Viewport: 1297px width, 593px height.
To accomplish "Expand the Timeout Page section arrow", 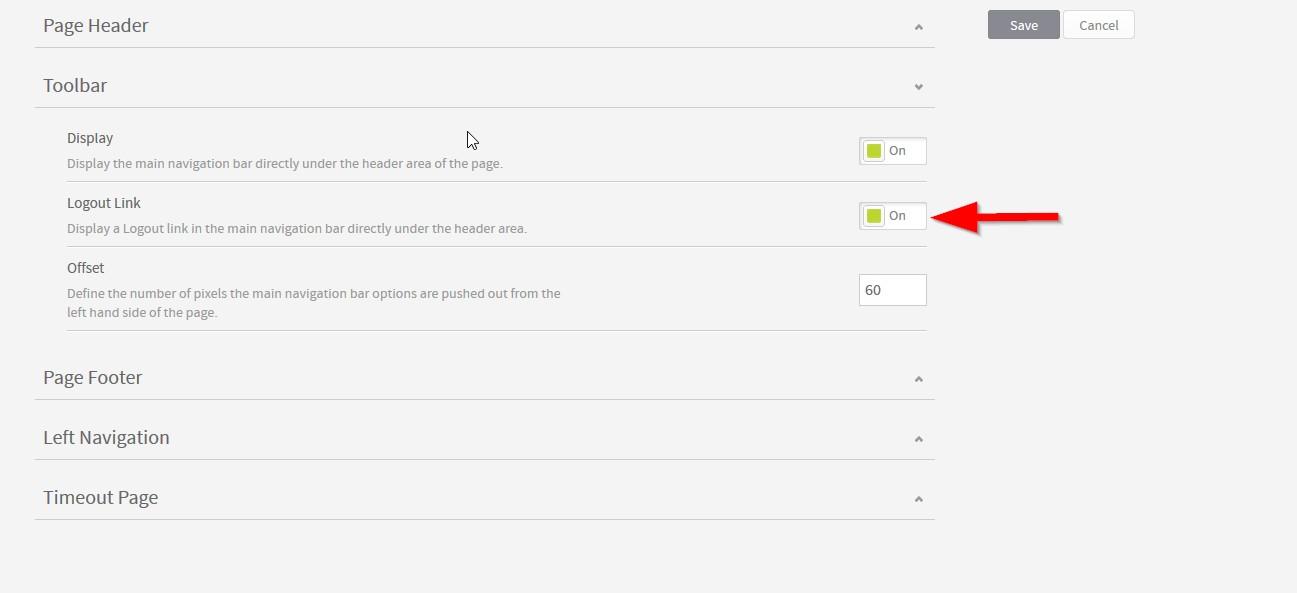I will 918,499.
